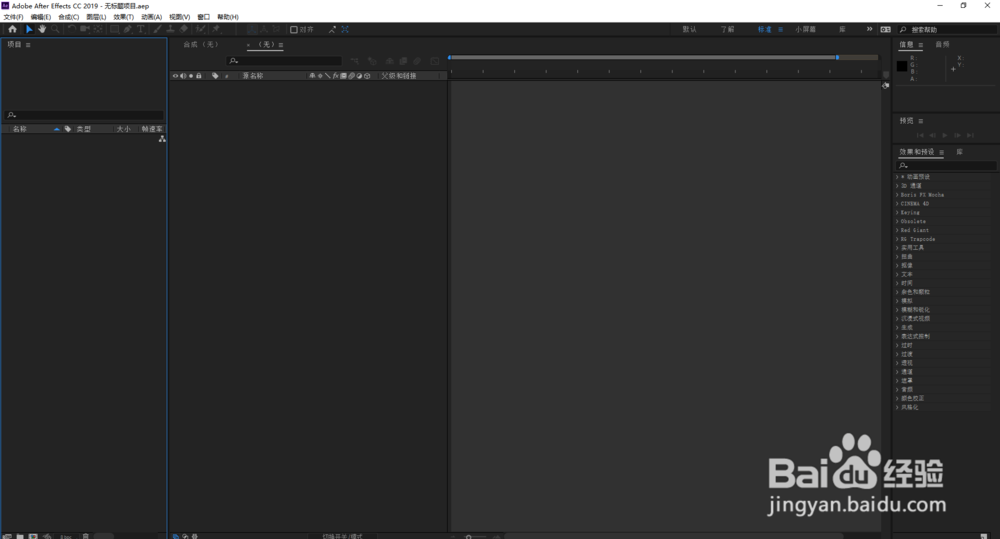Open the 编辑(E) menu
This screenshot has height=539, width=1000.
[x=41, y=17]
